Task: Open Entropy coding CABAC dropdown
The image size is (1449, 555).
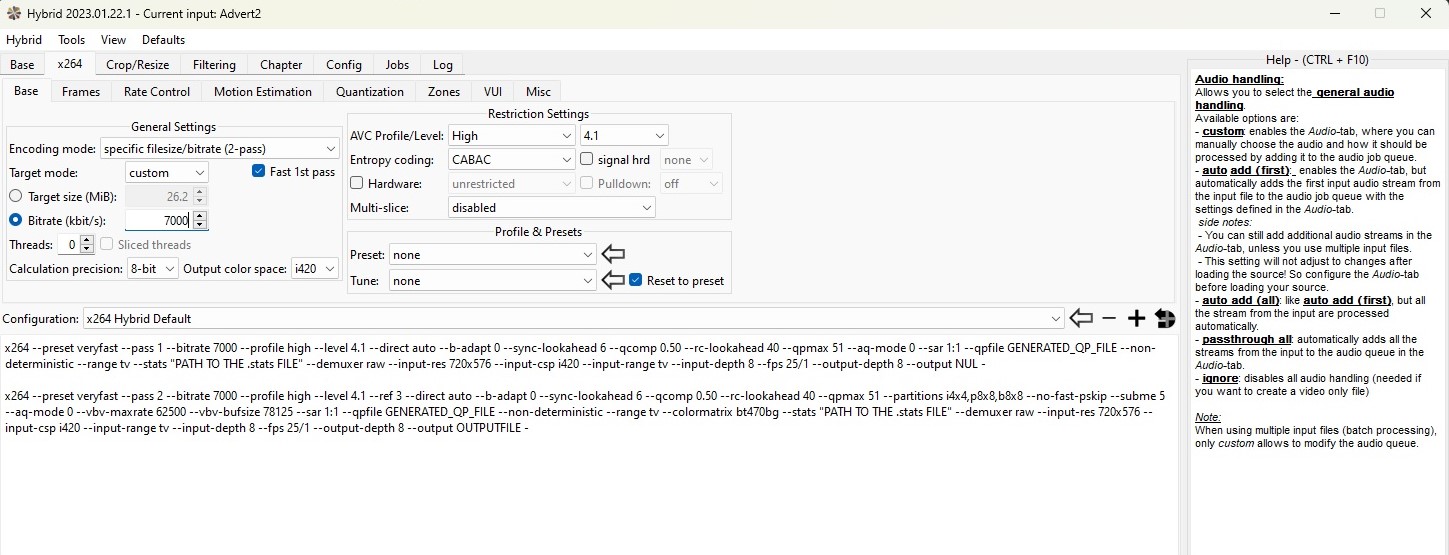Action: (x=511, y=159)
